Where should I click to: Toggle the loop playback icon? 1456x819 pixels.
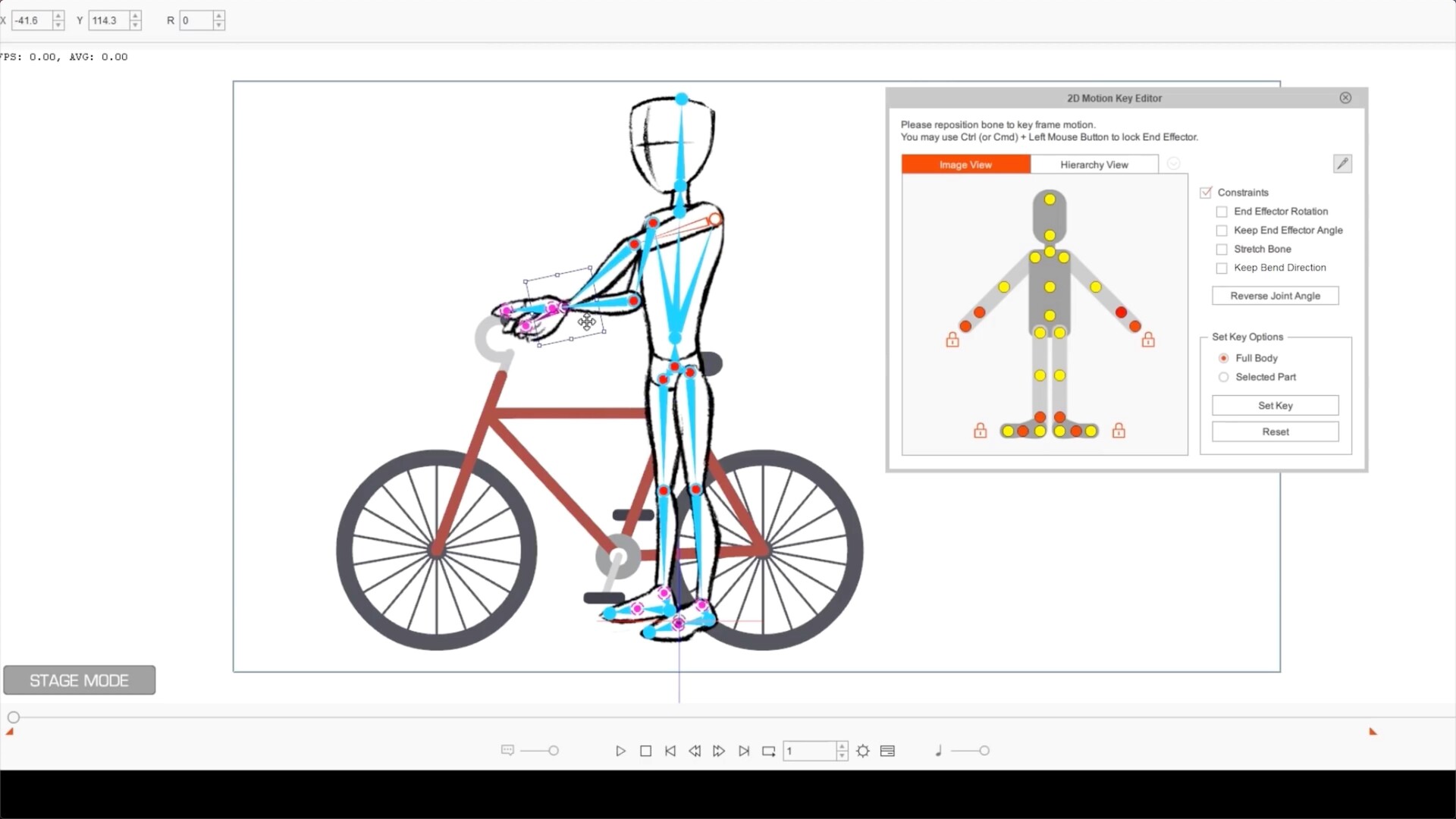(768, 751)
